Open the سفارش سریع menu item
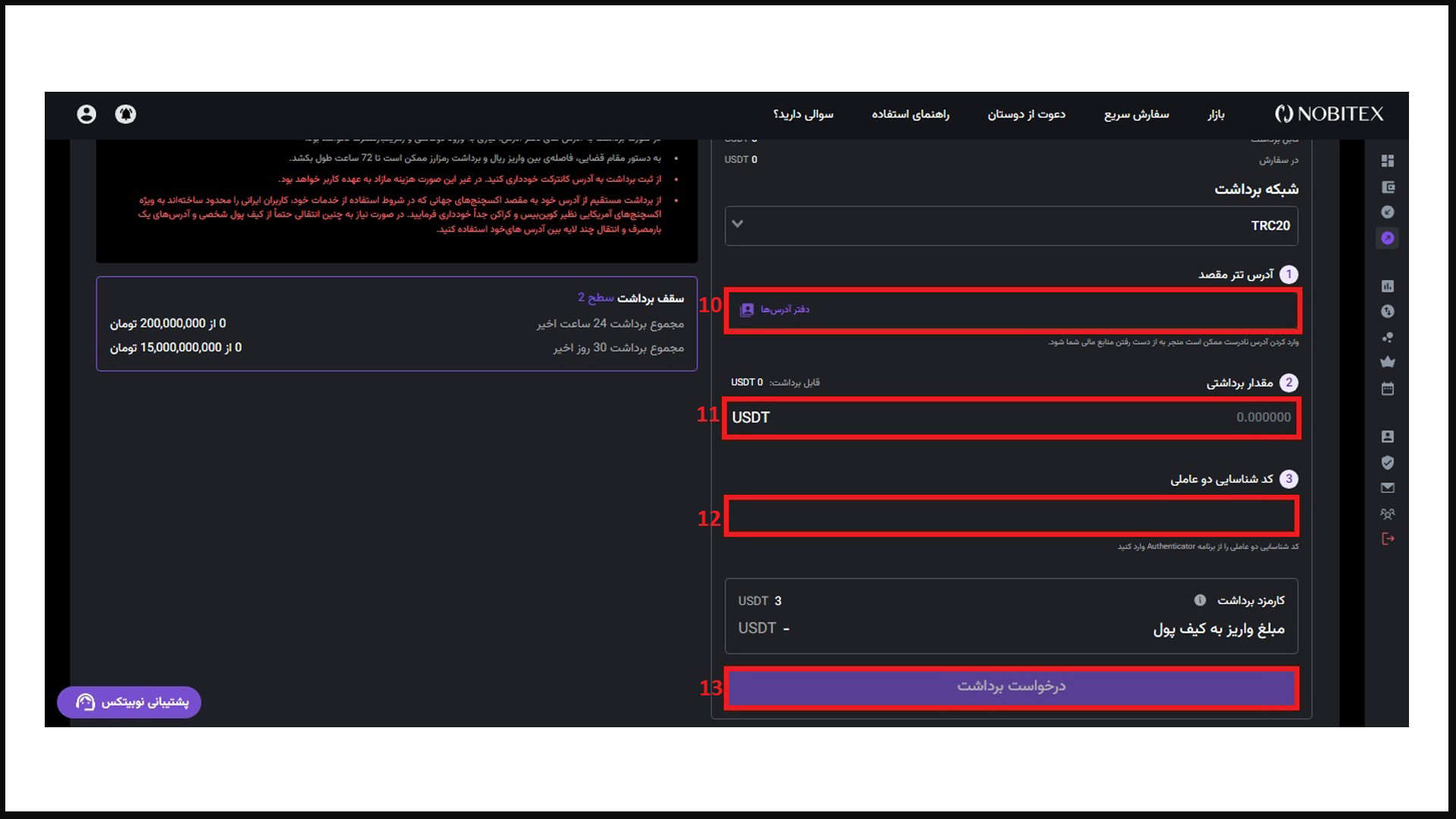Screen dimensions: 1456x819 [1136, 115]
